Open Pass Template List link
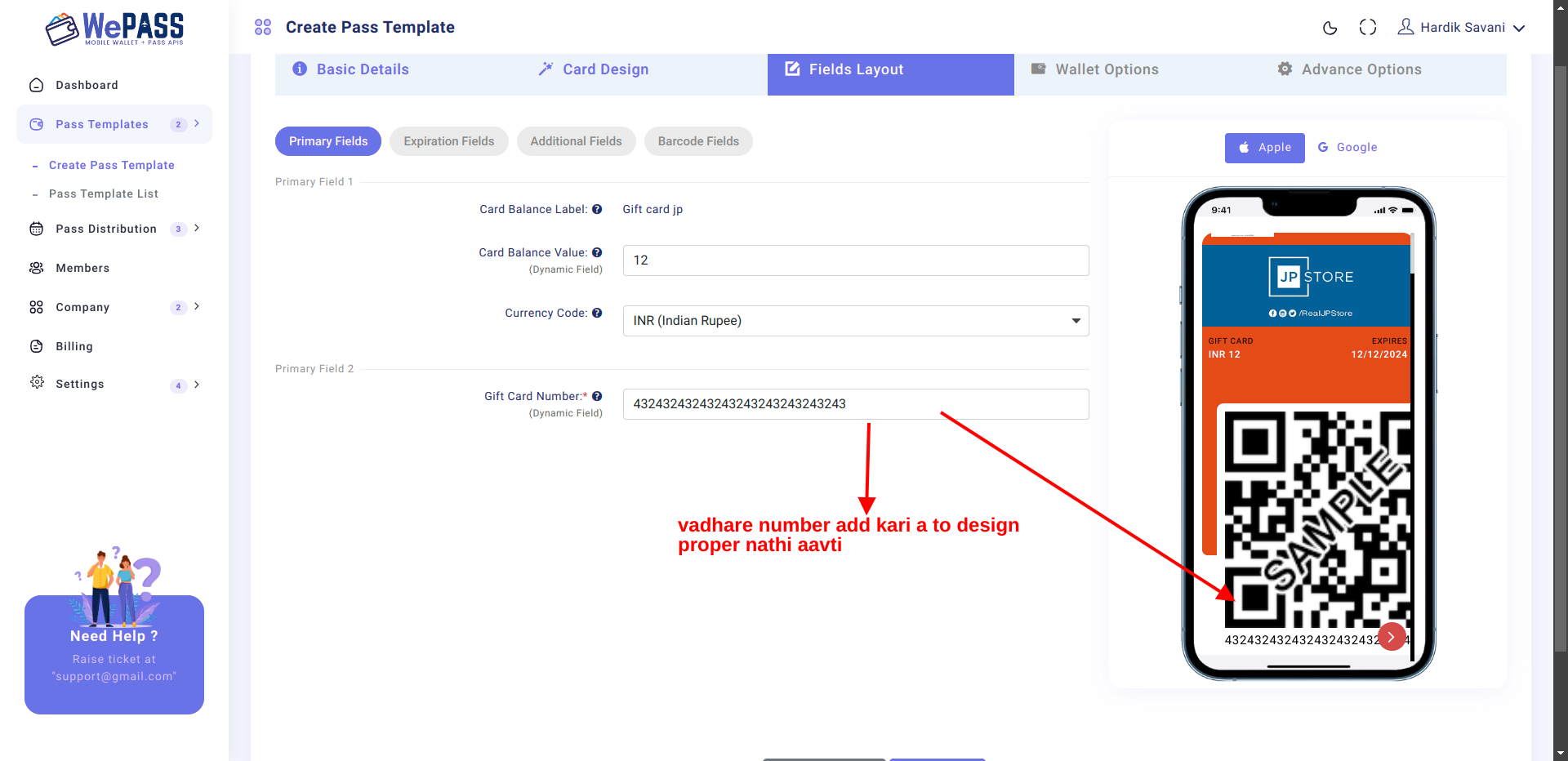Viewport: 1568px width, 761px height. click(x=104, y=194)
